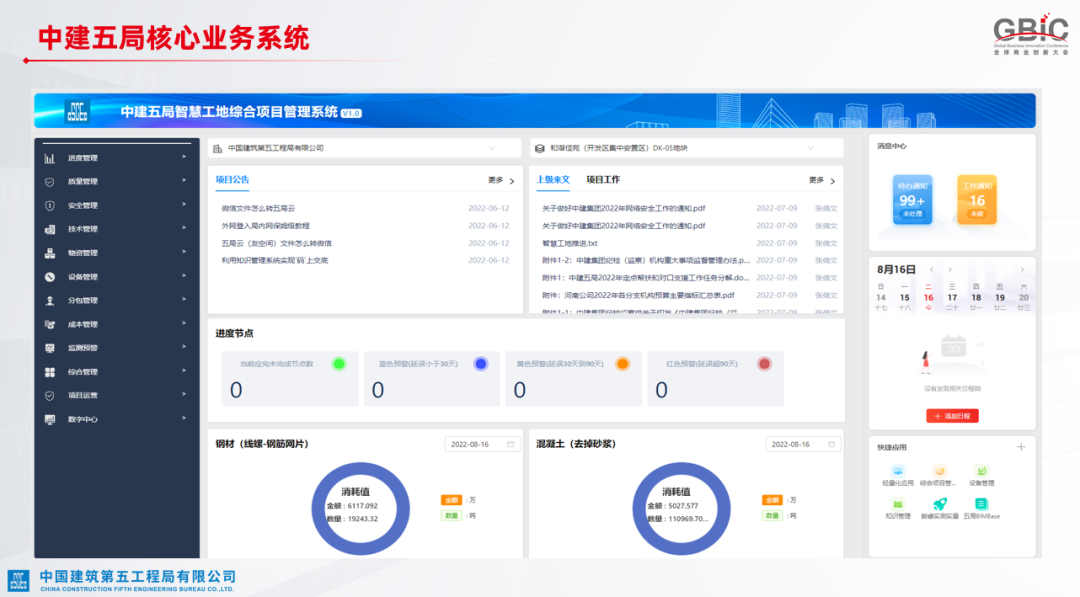The image size is (1080, 597).
Task: Toggle orange 金额 legend in 钢材 chart
Action: coord(451,500)
